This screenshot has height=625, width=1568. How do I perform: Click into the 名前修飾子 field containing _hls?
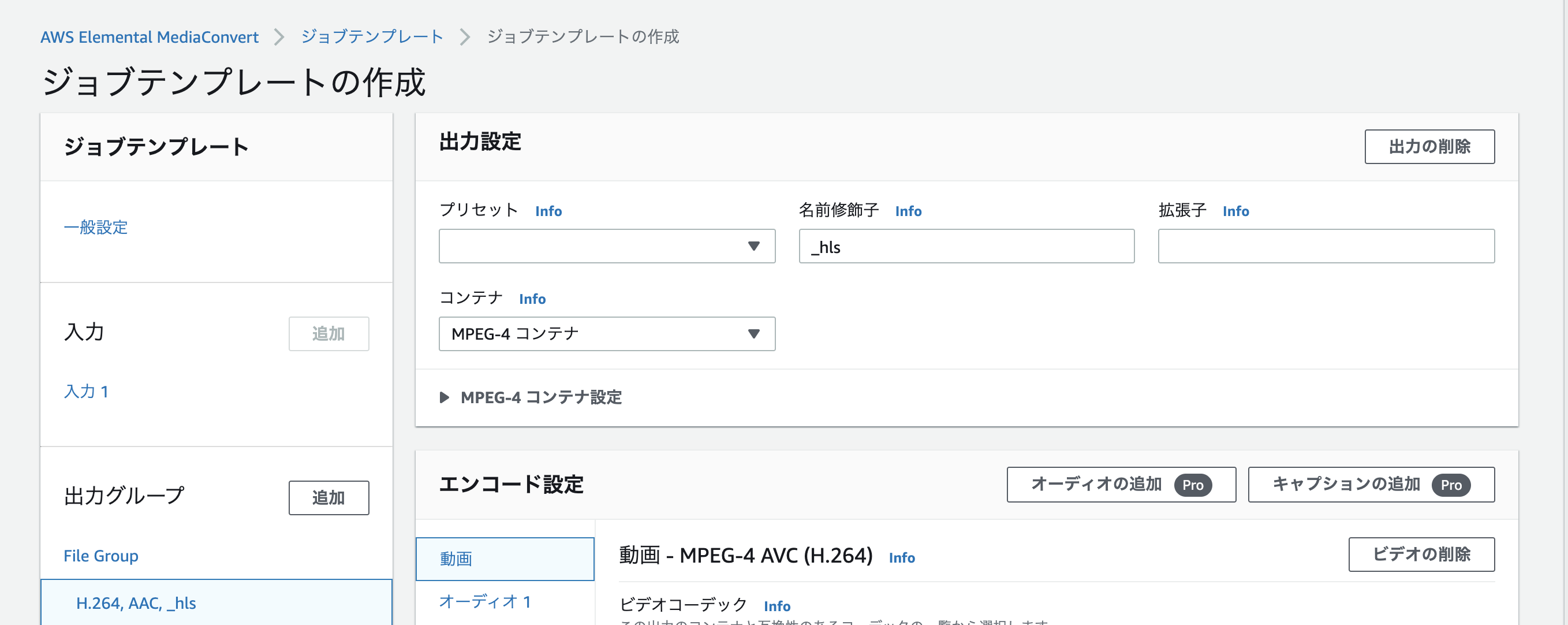pos(966,246)
